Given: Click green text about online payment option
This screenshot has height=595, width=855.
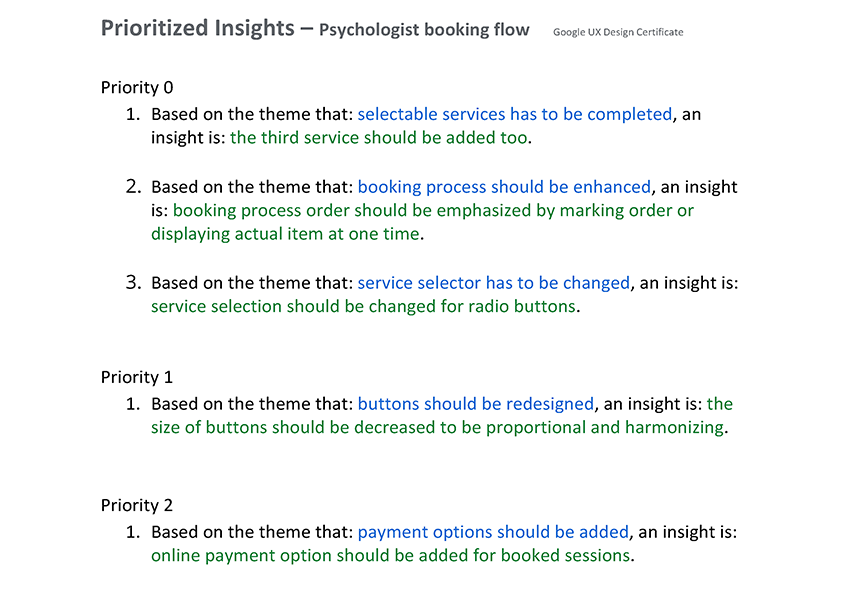Looking at the screenshot, I should 391,555.
